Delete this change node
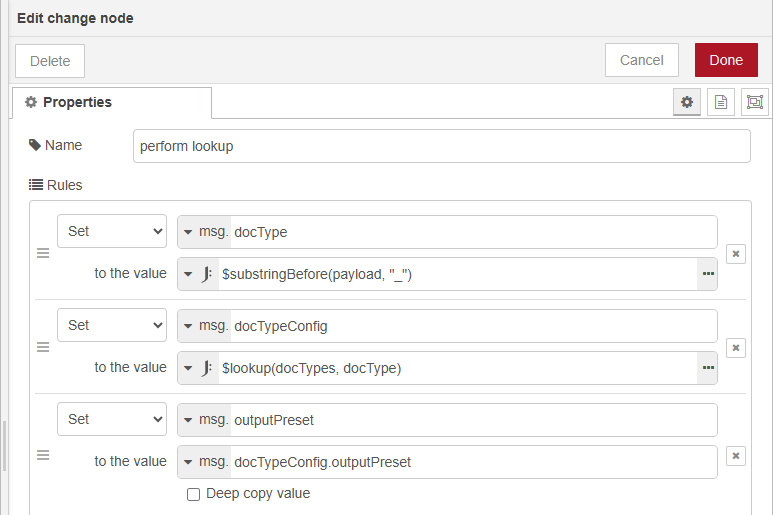The height and width of the screenshot is (515, 773). pyautogui.click(x=50, y=61)
